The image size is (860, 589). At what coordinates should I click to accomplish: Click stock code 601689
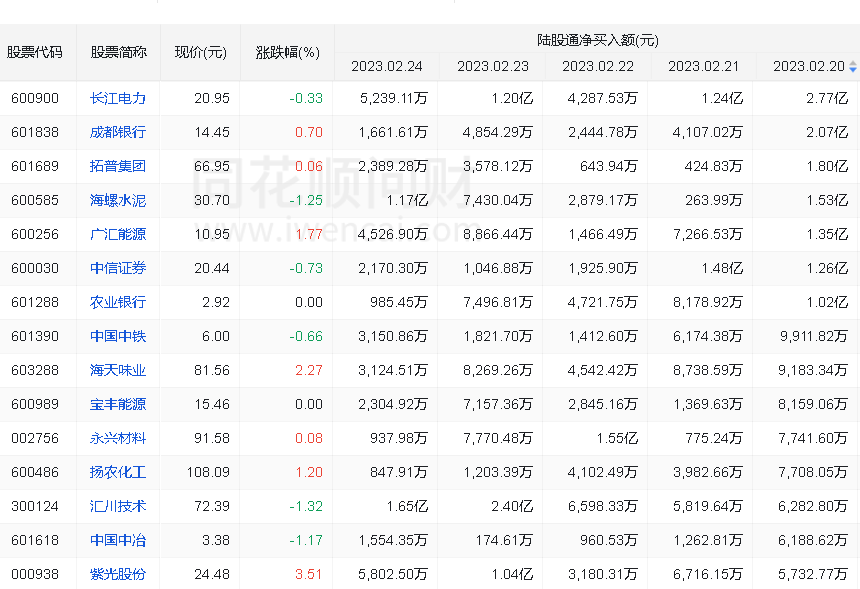click(x=35, y=166)
